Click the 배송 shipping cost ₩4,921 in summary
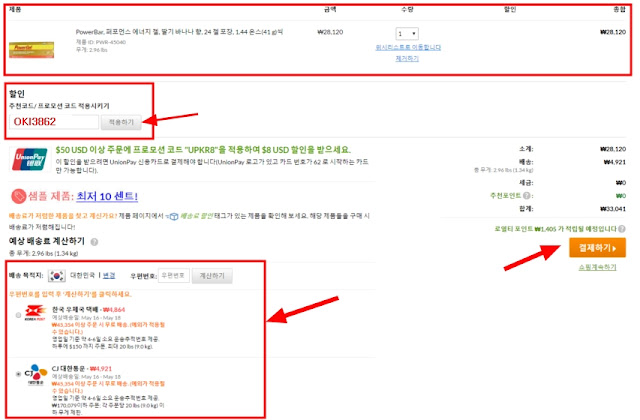Image resolution: width=640 pixels, height=420 pixels. (614, 162)
